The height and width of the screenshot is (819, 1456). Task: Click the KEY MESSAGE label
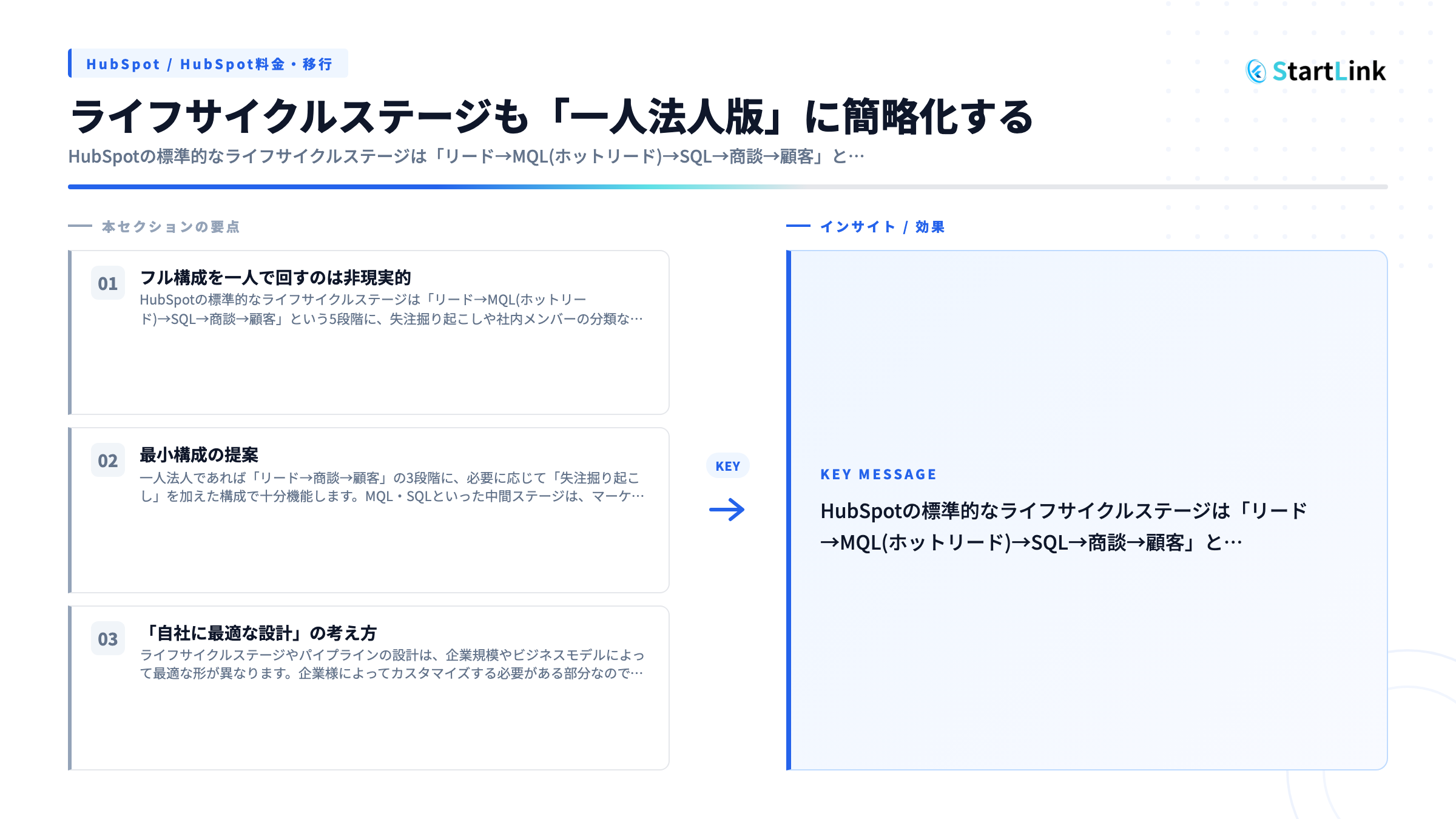(878, 474)
